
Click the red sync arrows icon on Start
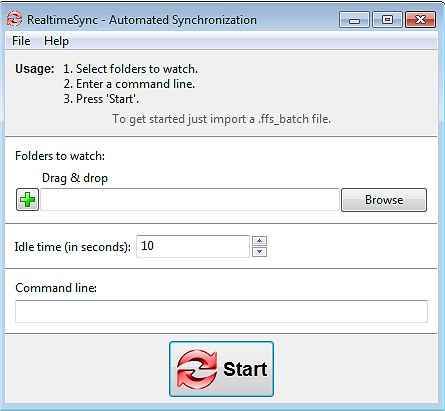196,369
